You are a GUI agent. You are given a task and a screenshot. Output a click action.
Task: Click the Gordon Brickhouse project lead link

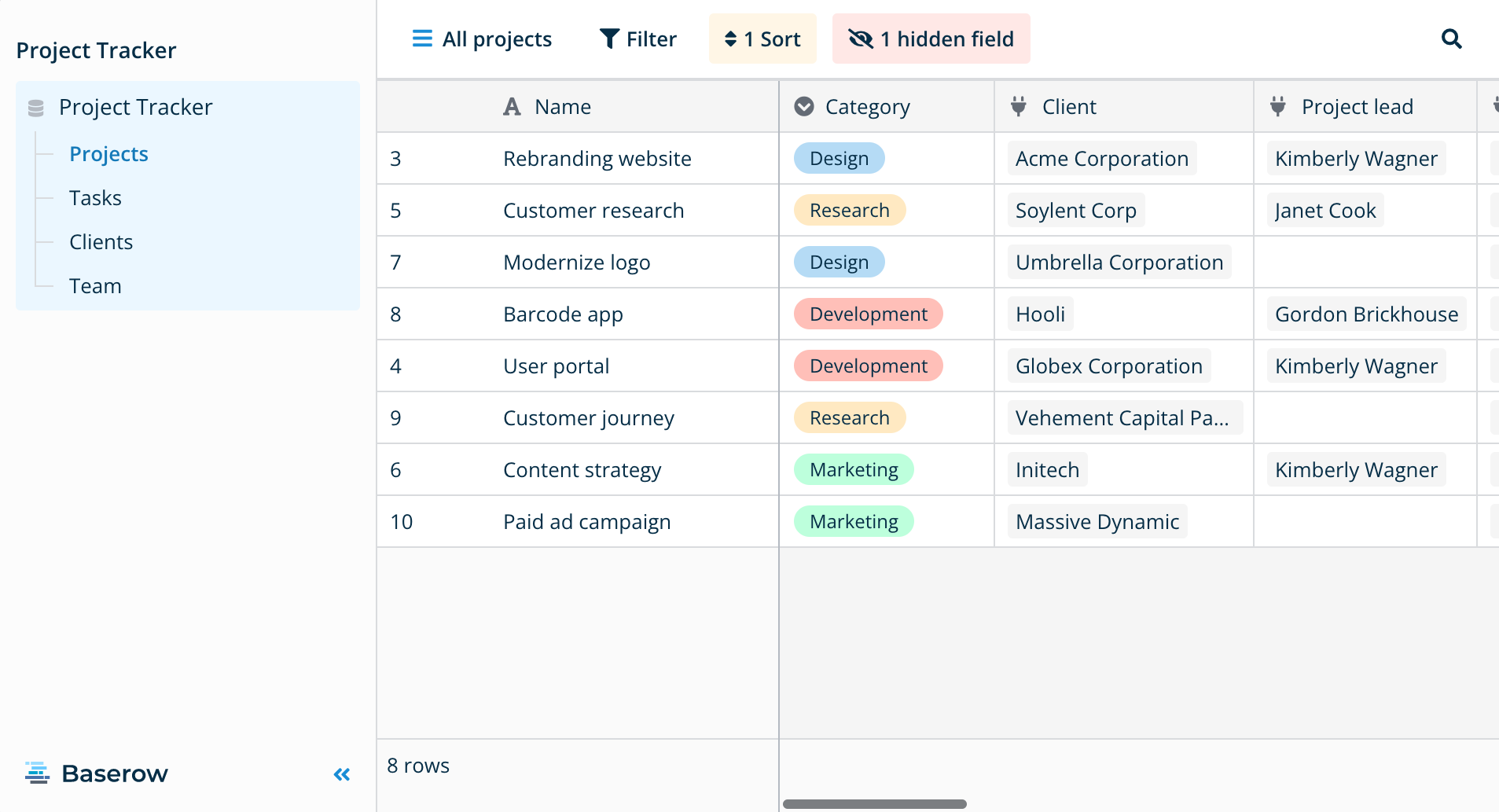pos(1366,314)
